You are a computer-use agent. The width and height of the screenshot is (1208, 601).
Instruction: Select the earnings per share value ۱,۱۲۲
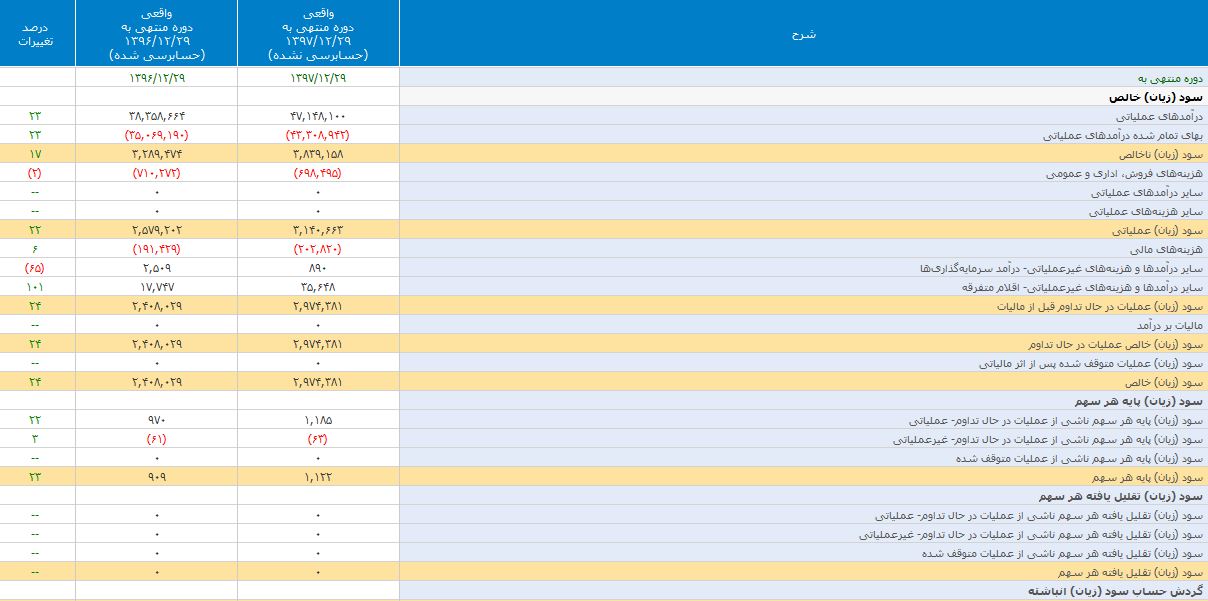point(318,477)
